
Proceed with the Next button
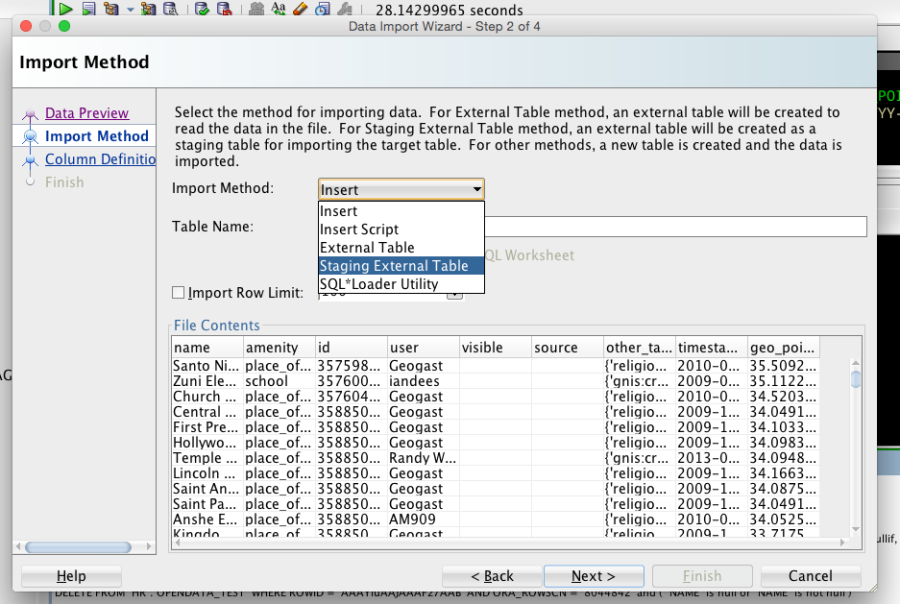(x=593, y=576)
